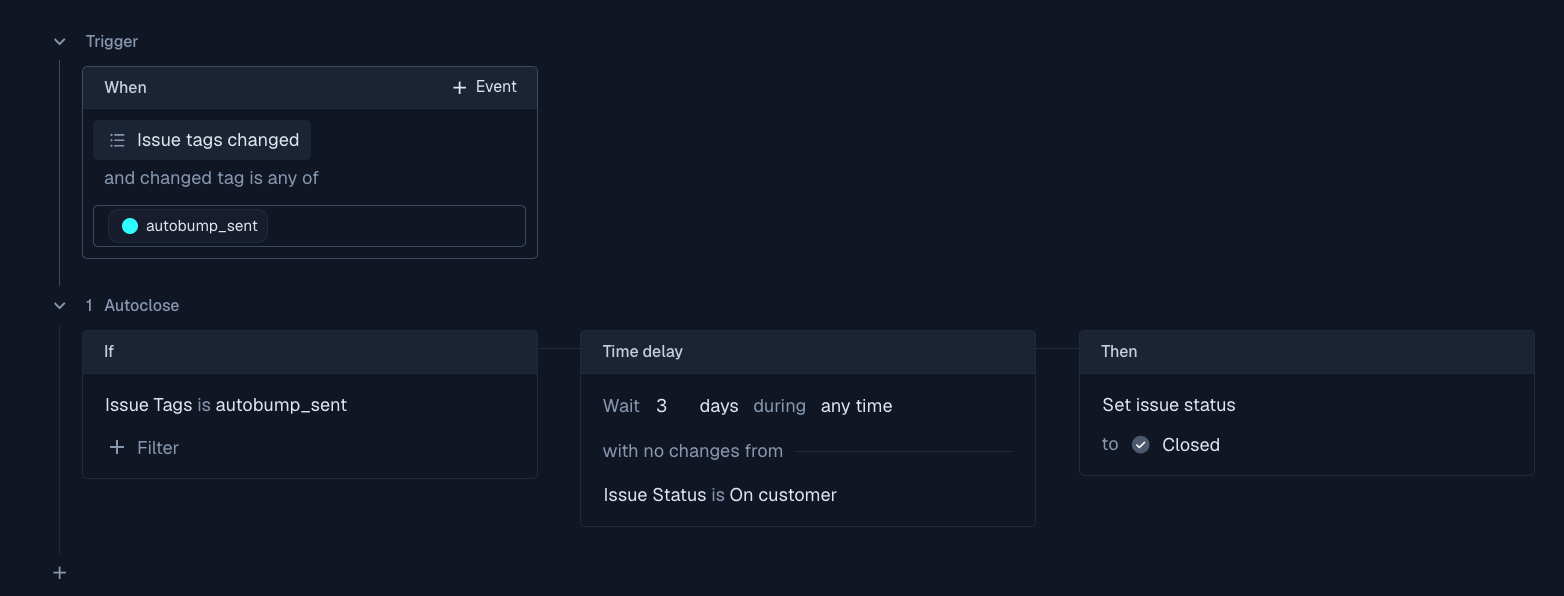
Task: Add a new step with bottom plus icon
Action: (x=60, y=573)
